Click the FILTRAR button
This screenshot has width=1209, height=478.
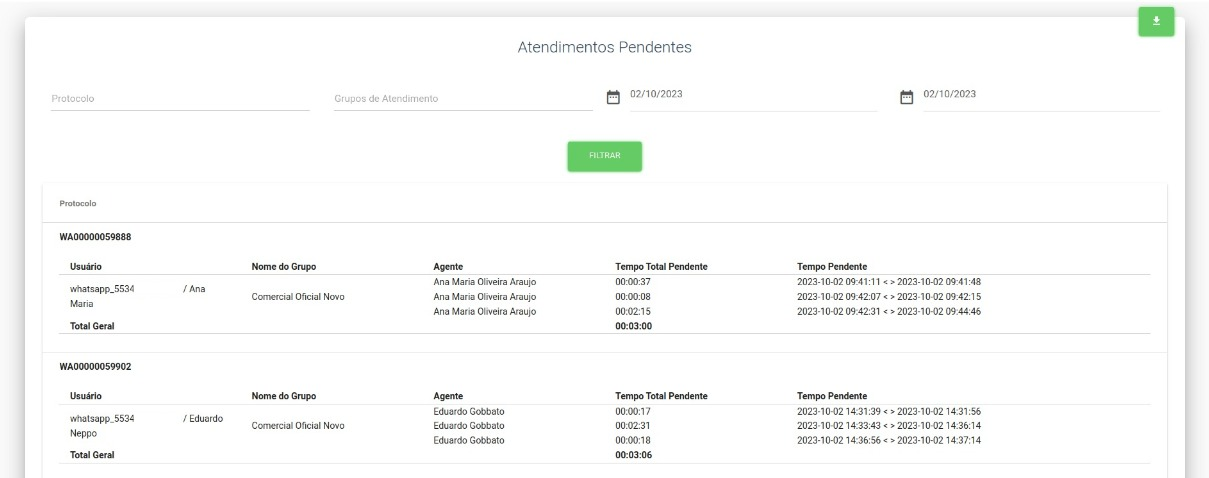pos(604,156)
